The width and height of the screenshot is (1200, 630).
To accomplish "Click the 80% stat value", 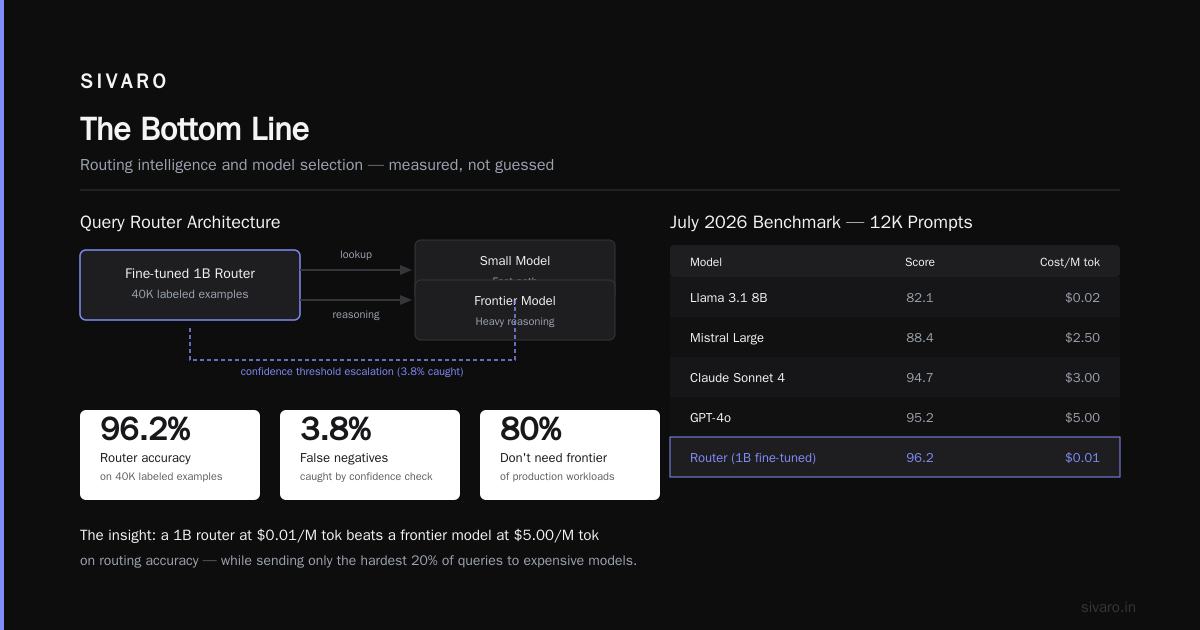I will [x=530, y=429].
